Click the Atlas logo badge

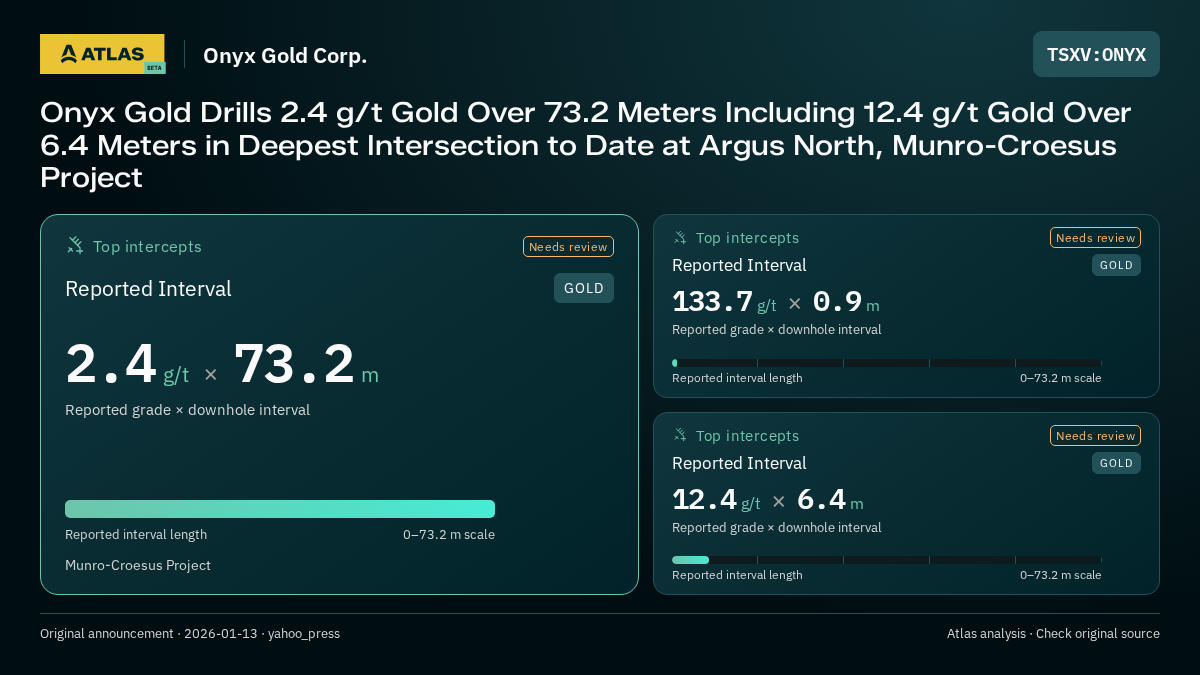click(x=103, y=54)
